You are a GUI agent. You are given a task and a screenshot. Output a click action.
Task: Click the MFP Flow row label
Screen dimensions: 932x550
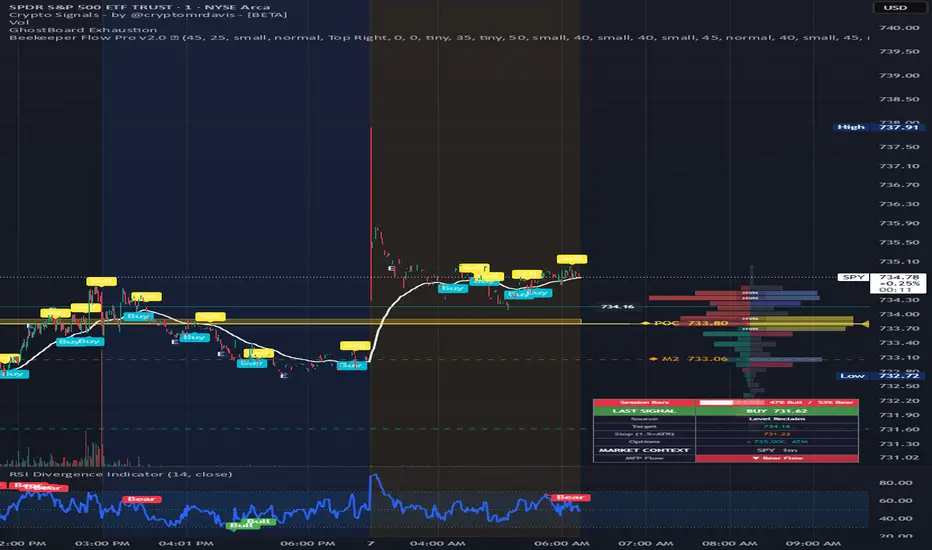(x=644, y=458)
